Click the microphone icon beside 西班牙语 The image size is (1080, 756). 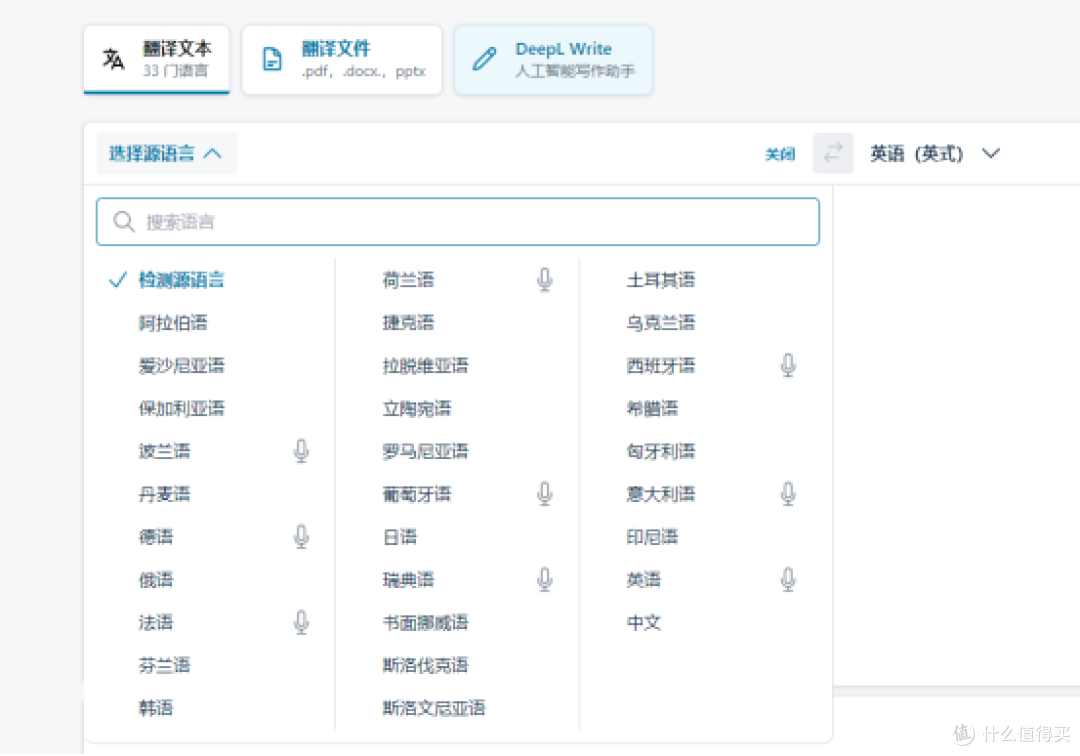pyautogui.click(x=788, y=366)
